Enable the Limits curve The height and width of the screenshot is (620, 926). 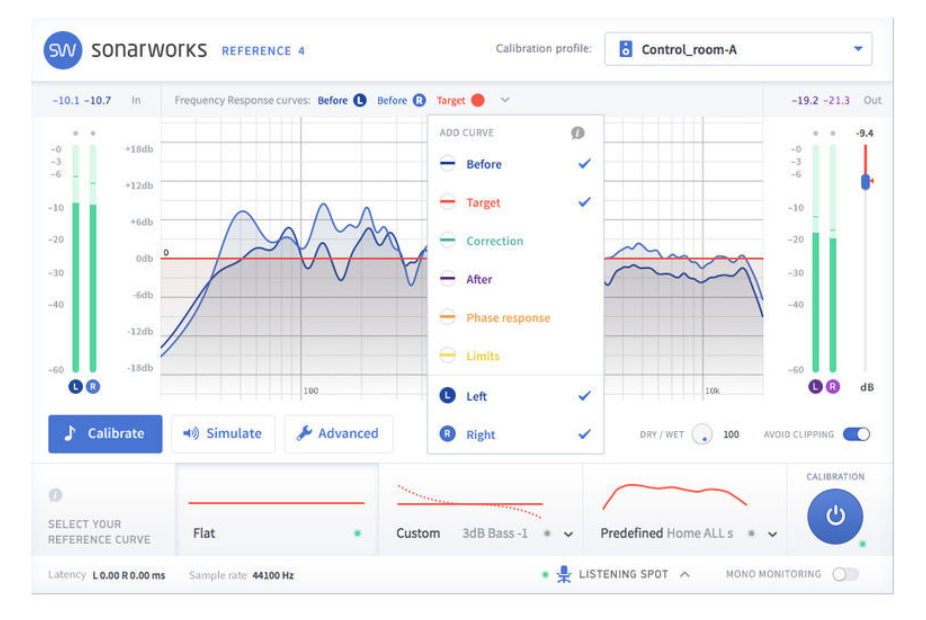[516, 356]
